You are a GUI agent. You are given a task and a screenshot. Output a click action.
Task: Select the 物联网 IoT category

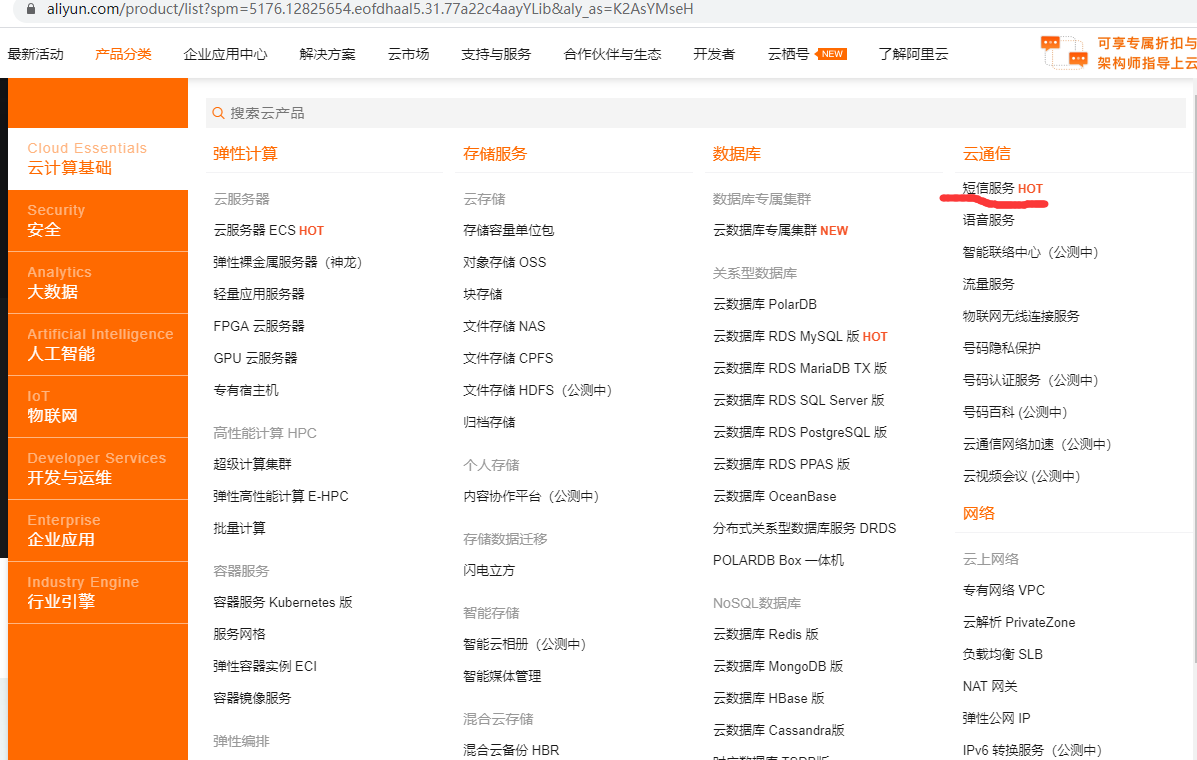click(98, 406)
